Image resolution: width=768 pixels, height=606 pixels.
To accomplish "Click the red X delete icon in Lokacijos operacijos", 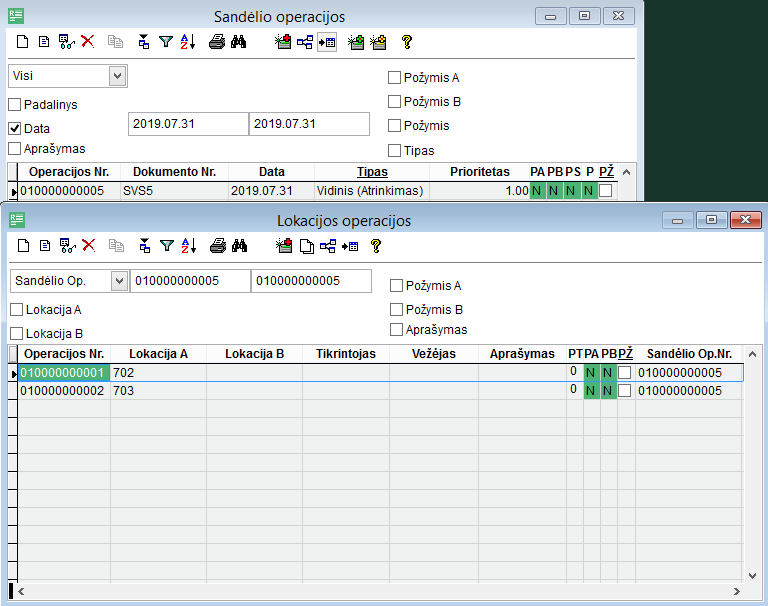I will [x=88, y=246].
